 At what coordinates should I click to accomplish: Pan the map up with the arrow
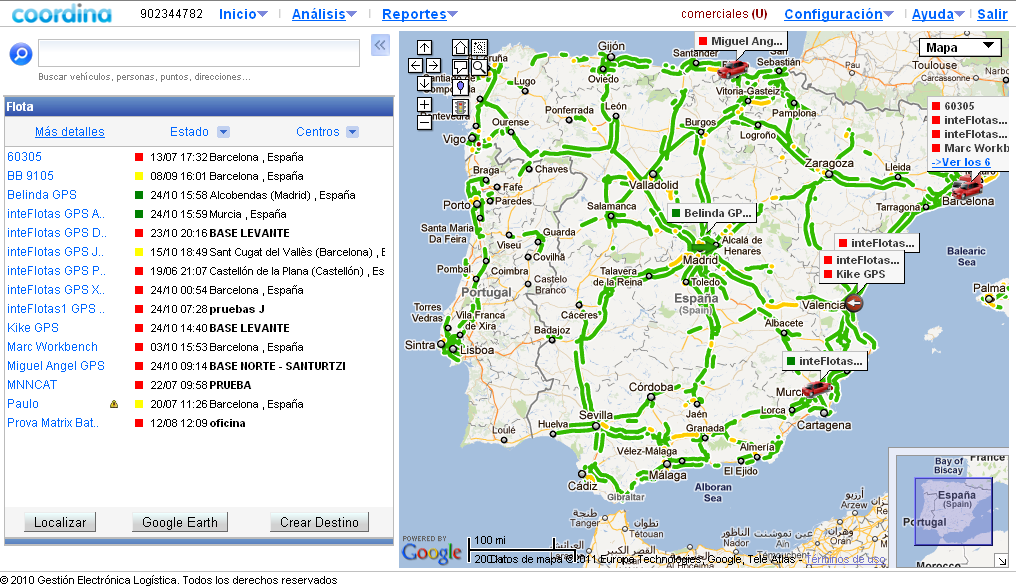click(x=424, y=47)
